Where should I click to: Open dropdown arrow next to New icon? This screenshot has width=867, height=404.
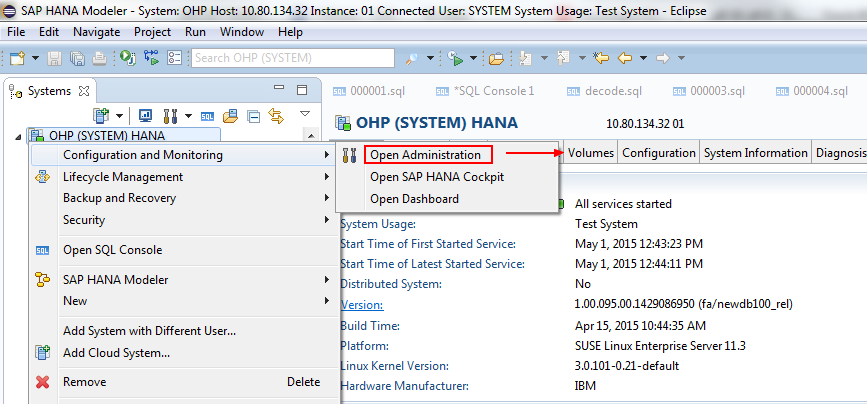33,58
